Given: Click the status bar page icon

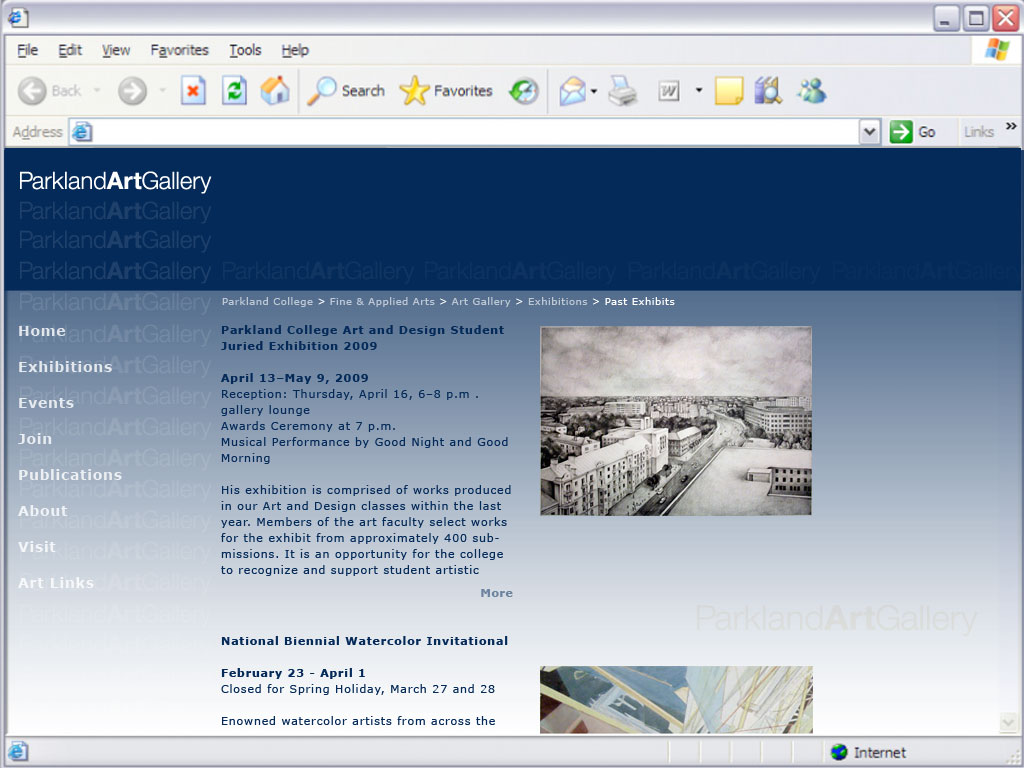Looking at the screenshot, I should coord(18,752).
